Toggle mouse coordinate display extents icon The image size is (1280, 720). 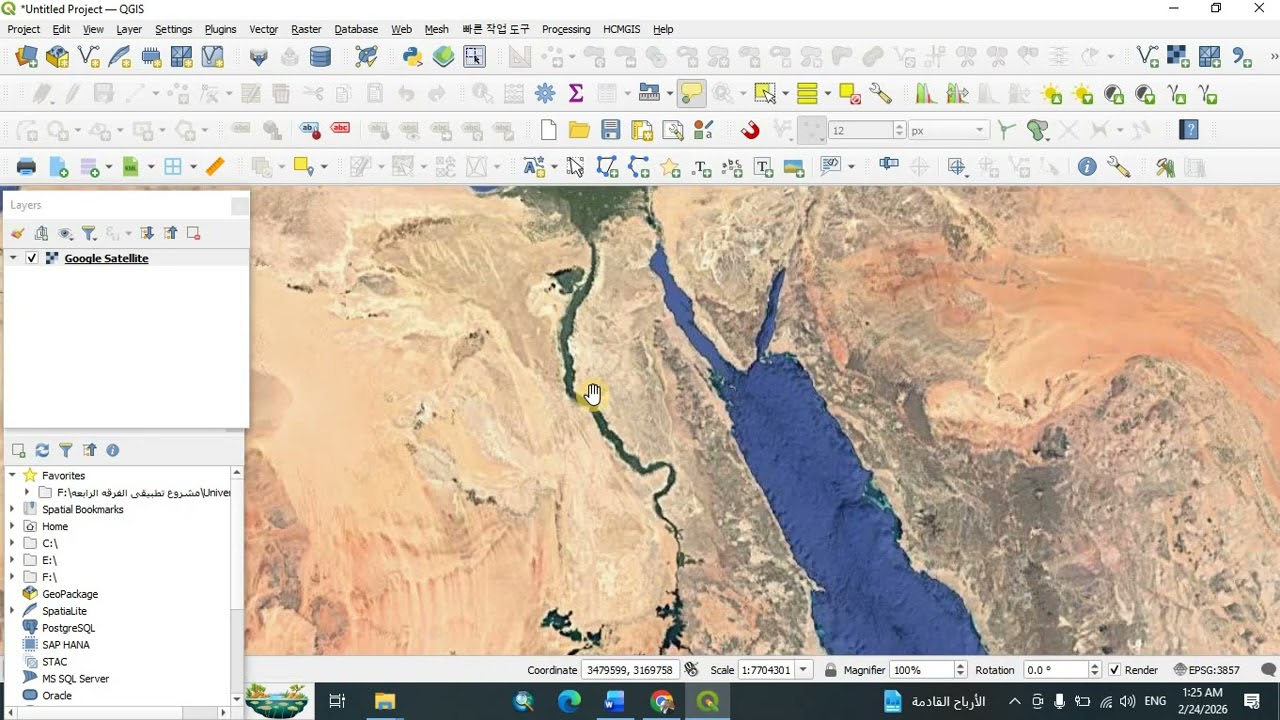click(691, 670)
